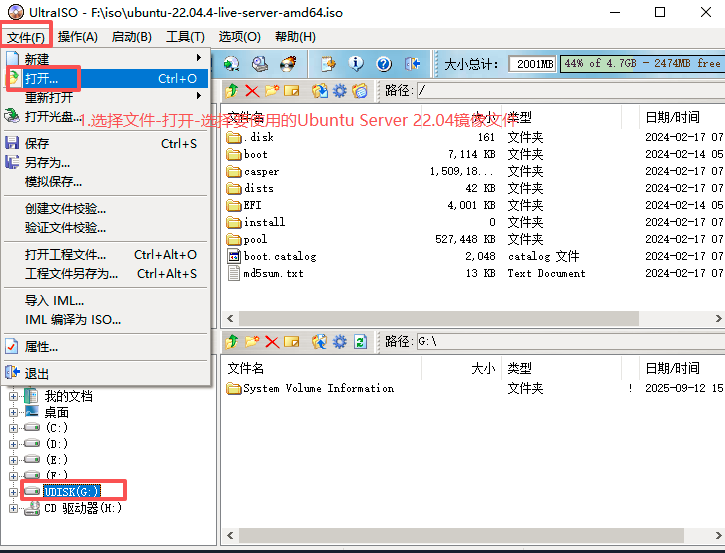Open ISO info via blue 'i' icon
Viewport: 725px width, 553px height.
(356, 64)
